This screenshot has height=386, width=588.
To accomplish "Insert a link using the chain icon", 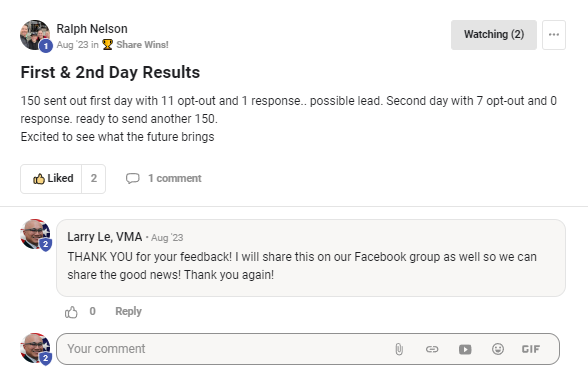I will 432,349.
